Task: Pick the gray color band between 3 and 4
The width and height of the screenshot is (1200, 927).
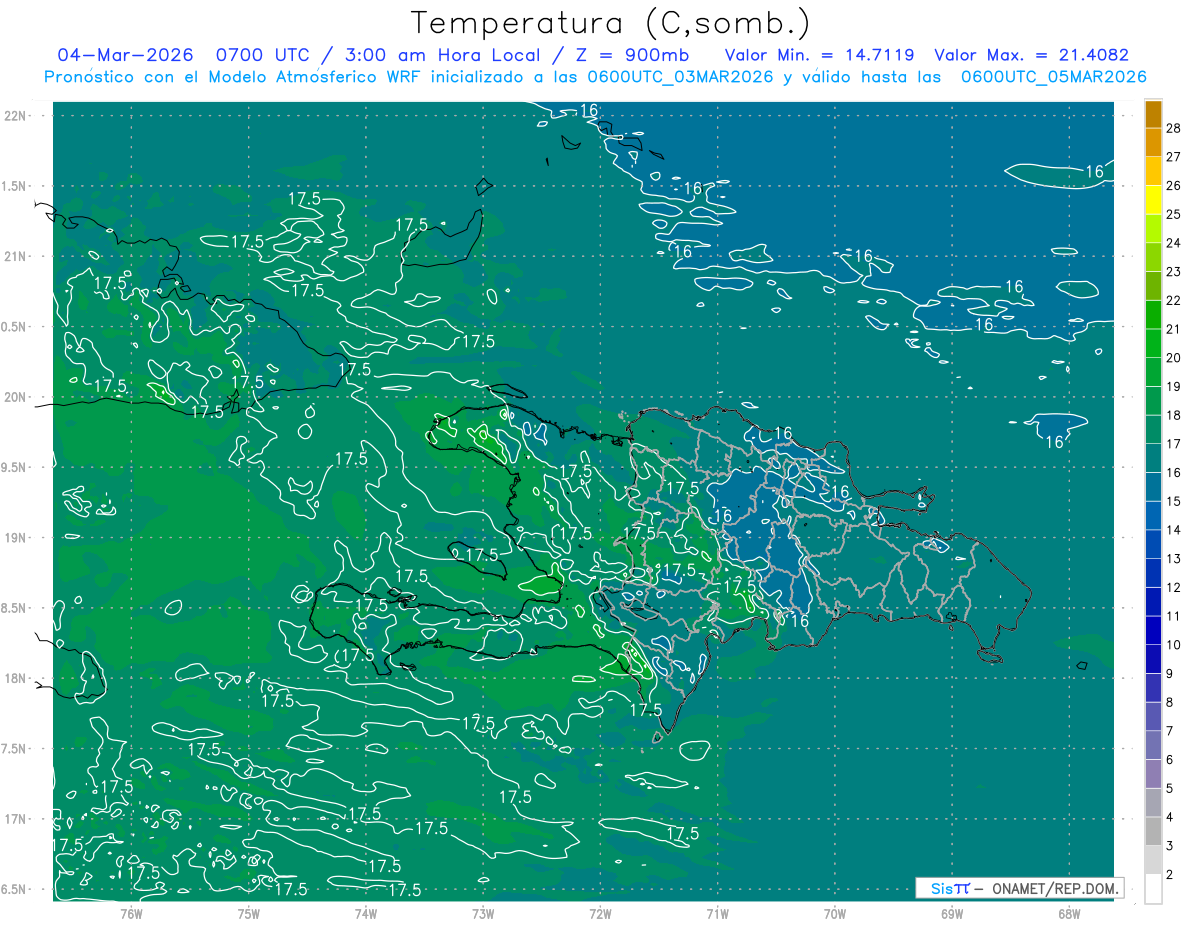Action: coord(1153,832)
